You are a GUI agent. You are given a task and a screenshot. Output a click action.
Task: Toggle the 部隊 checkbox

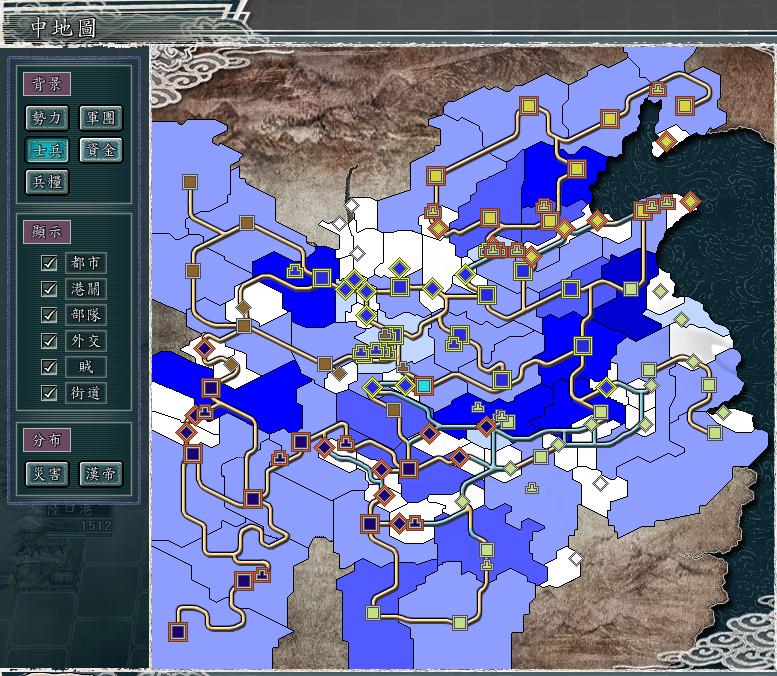[x=49, y=315]
